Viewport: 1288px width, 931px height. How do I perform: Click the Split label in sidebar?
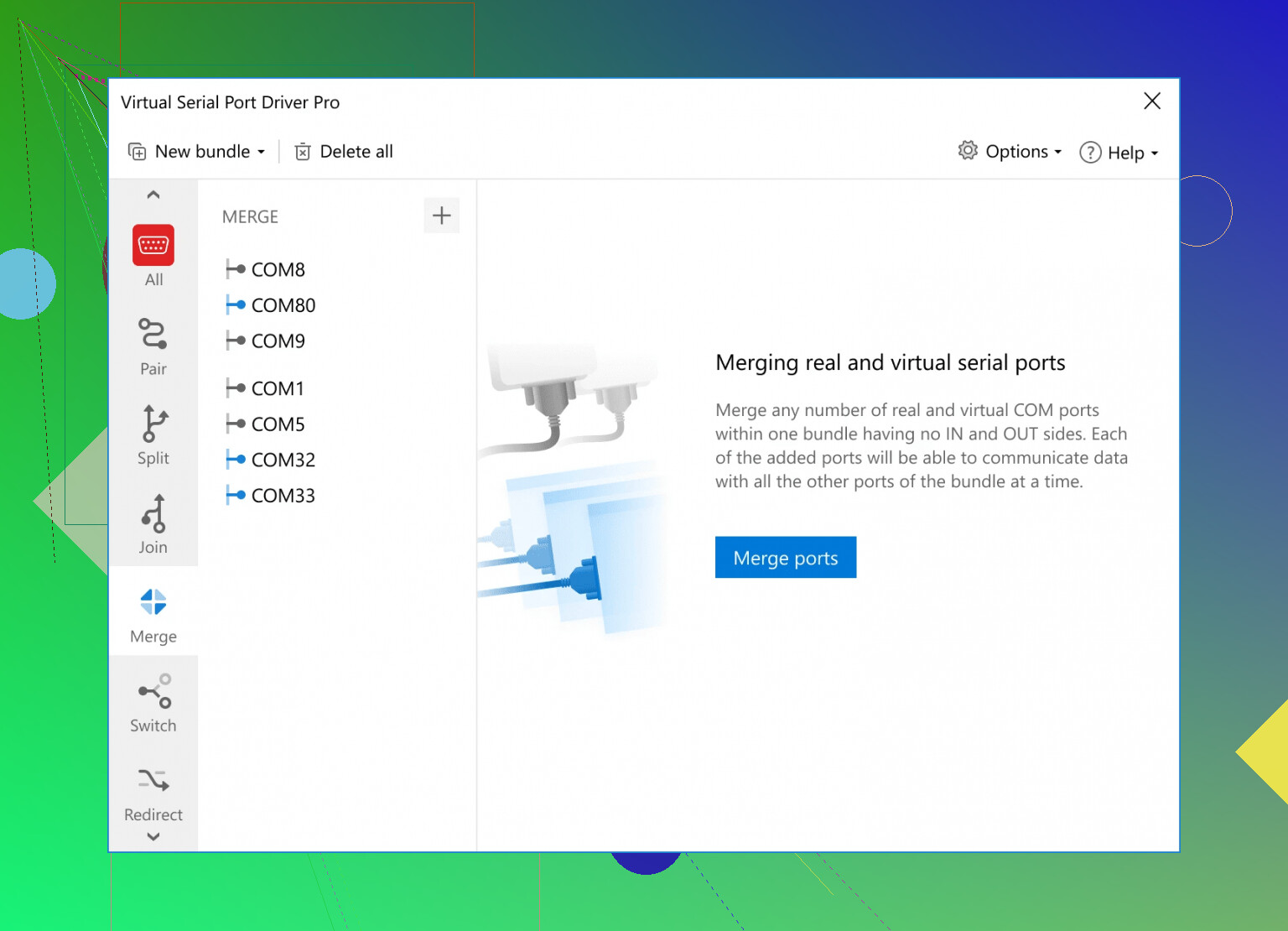click(x=153, y=458)
